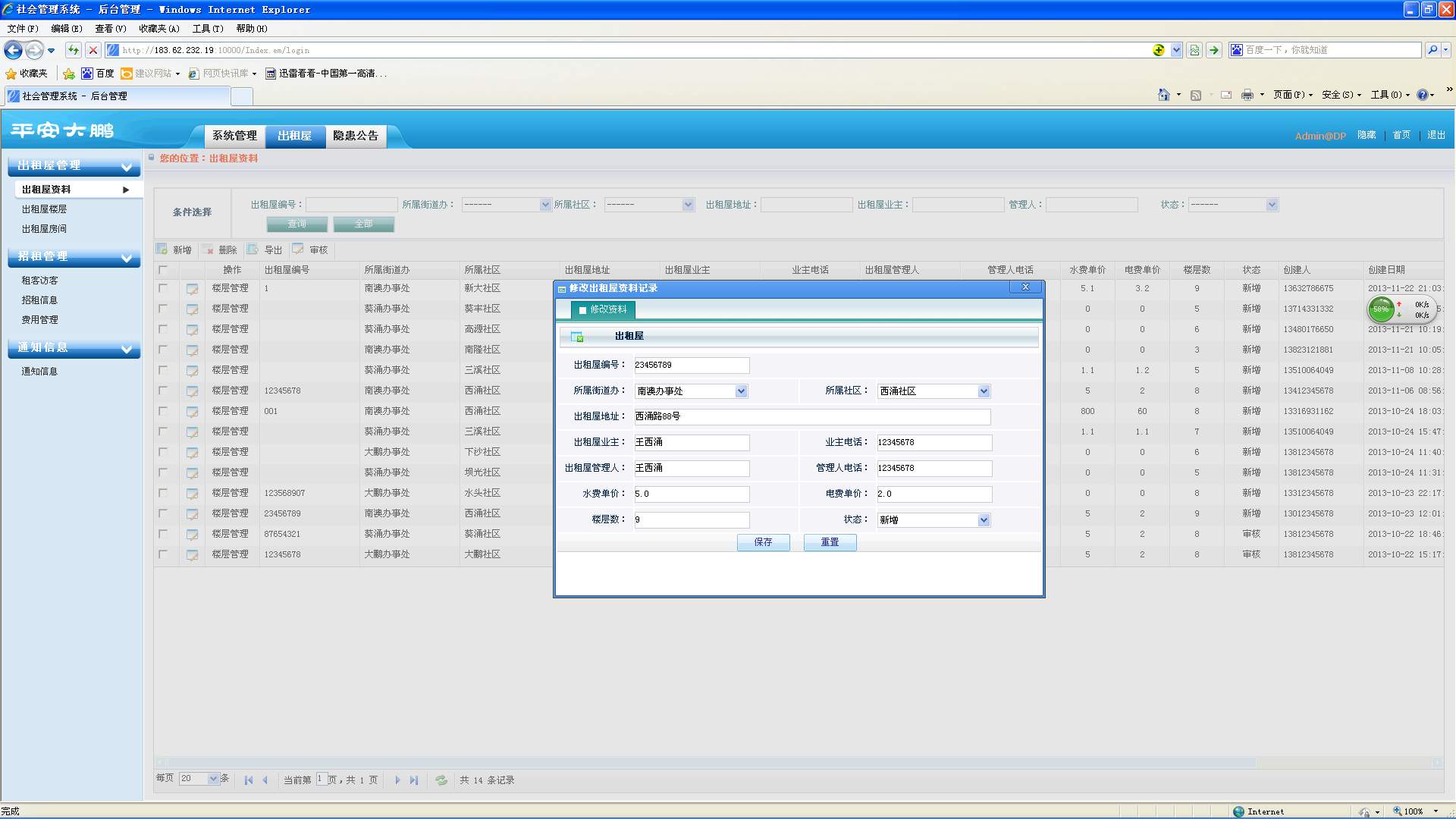Viewport: 1456px width, 819px height.
Task: Go to previous page arrow icon
Action: [265, 780]
